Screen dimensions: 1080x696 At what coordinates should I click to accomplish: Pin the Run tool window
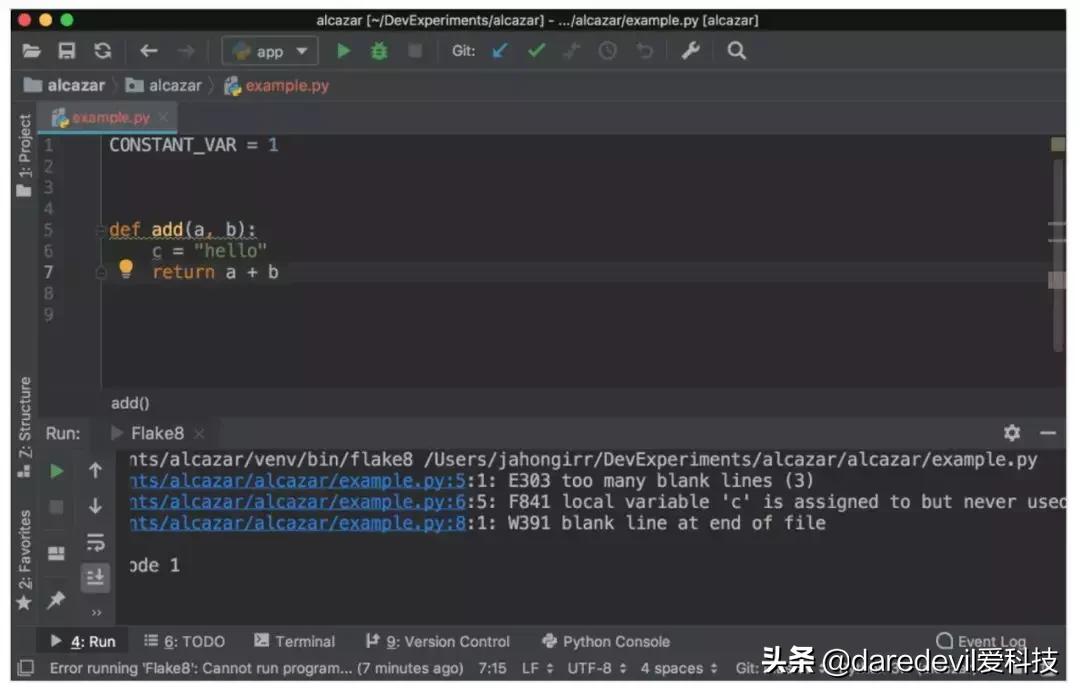tap(57, 598)
